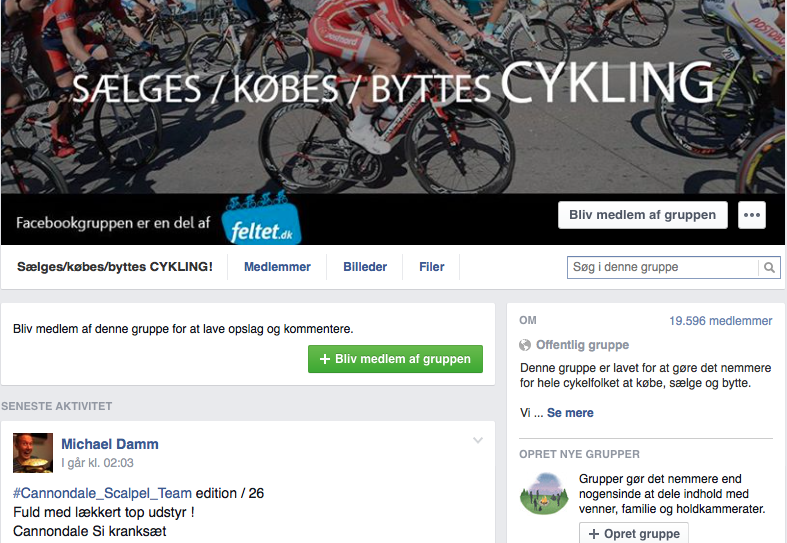Expand description with Se mere
The width and height of the screenshot is (787, 543).
coord(570,412)
